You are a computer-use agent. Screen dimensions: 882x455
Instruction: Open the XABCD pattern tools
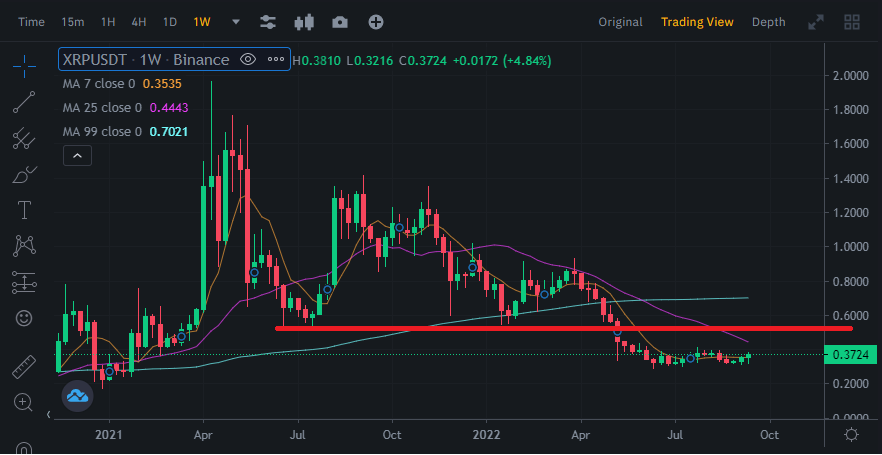(24, 245)
